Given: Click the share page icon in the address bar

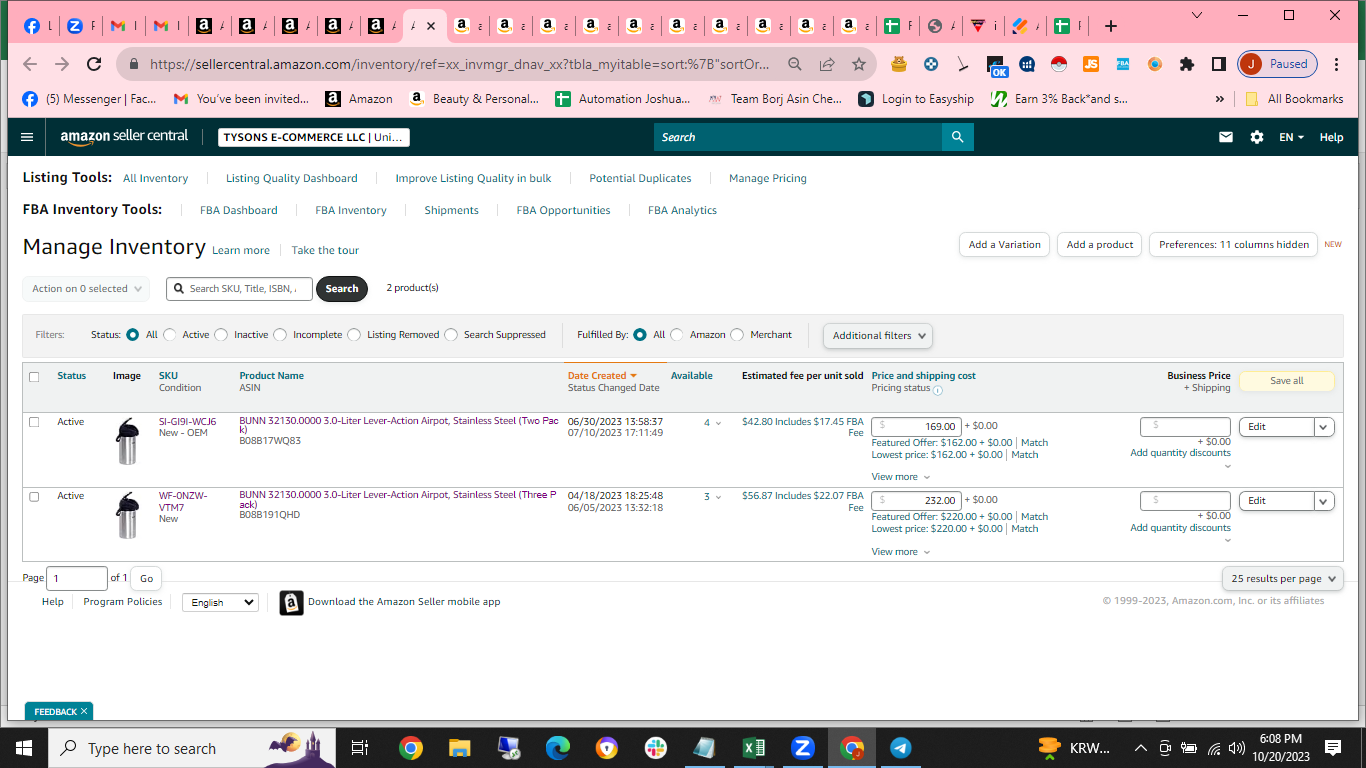Looking at the screenshot, I should click(827, 64).
